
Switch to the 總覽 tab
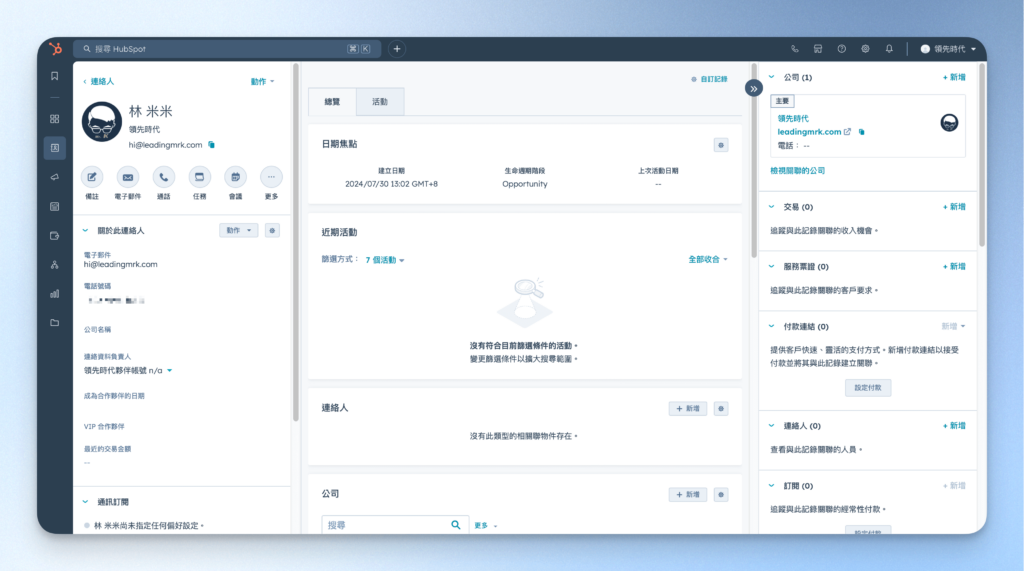click(x=332, y=102)
